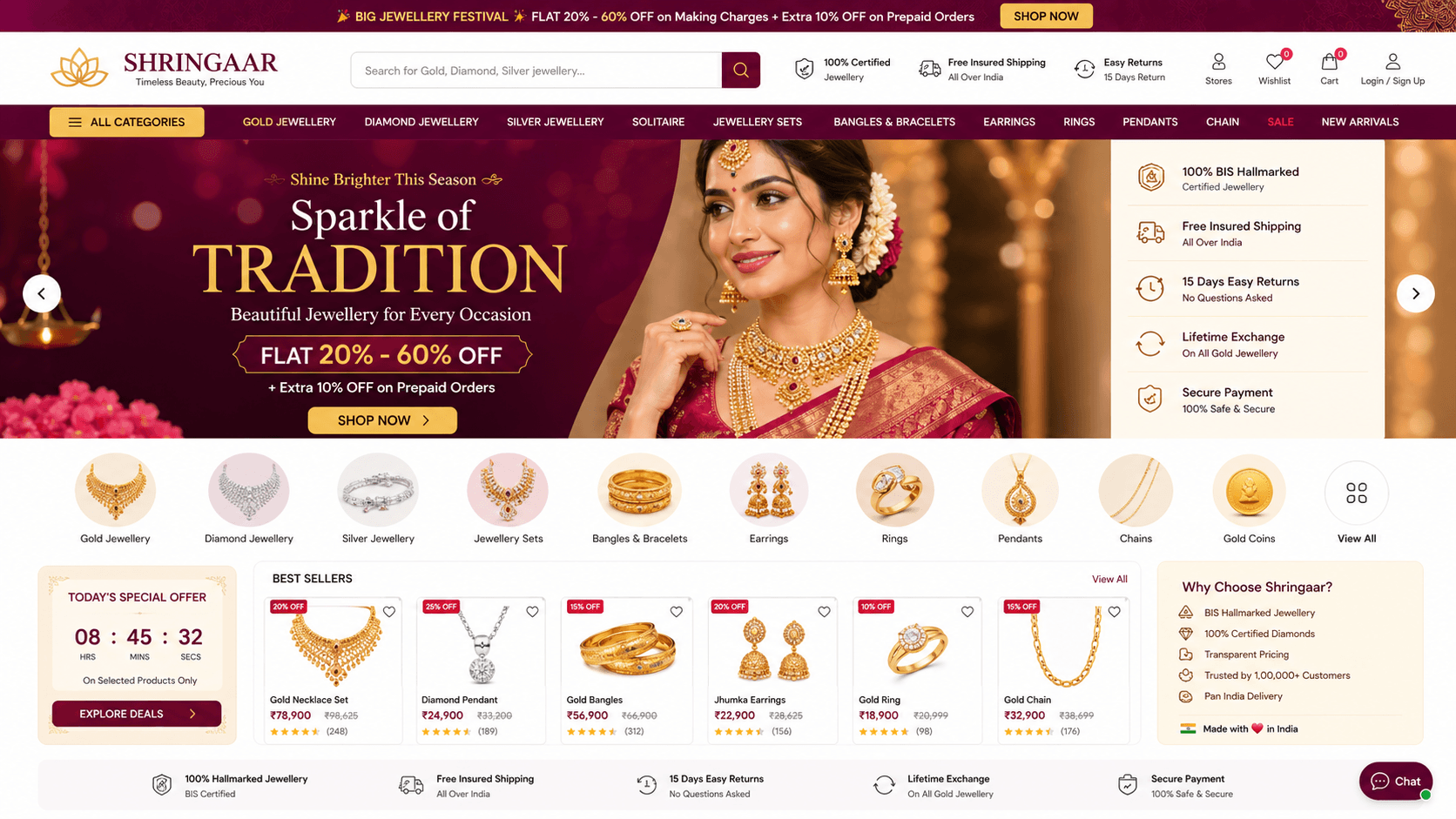Click the jewellery search input field

click(536, 70)
